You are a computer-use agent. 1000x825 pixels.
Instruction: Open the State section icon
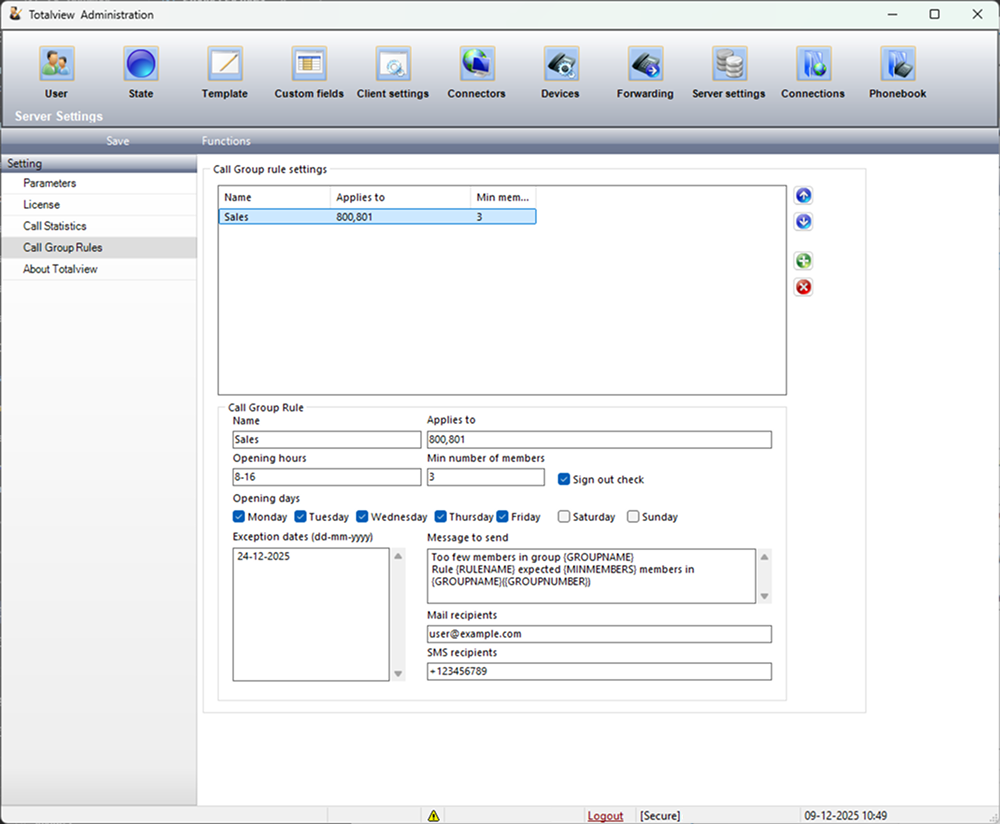(x=140, y=64)
